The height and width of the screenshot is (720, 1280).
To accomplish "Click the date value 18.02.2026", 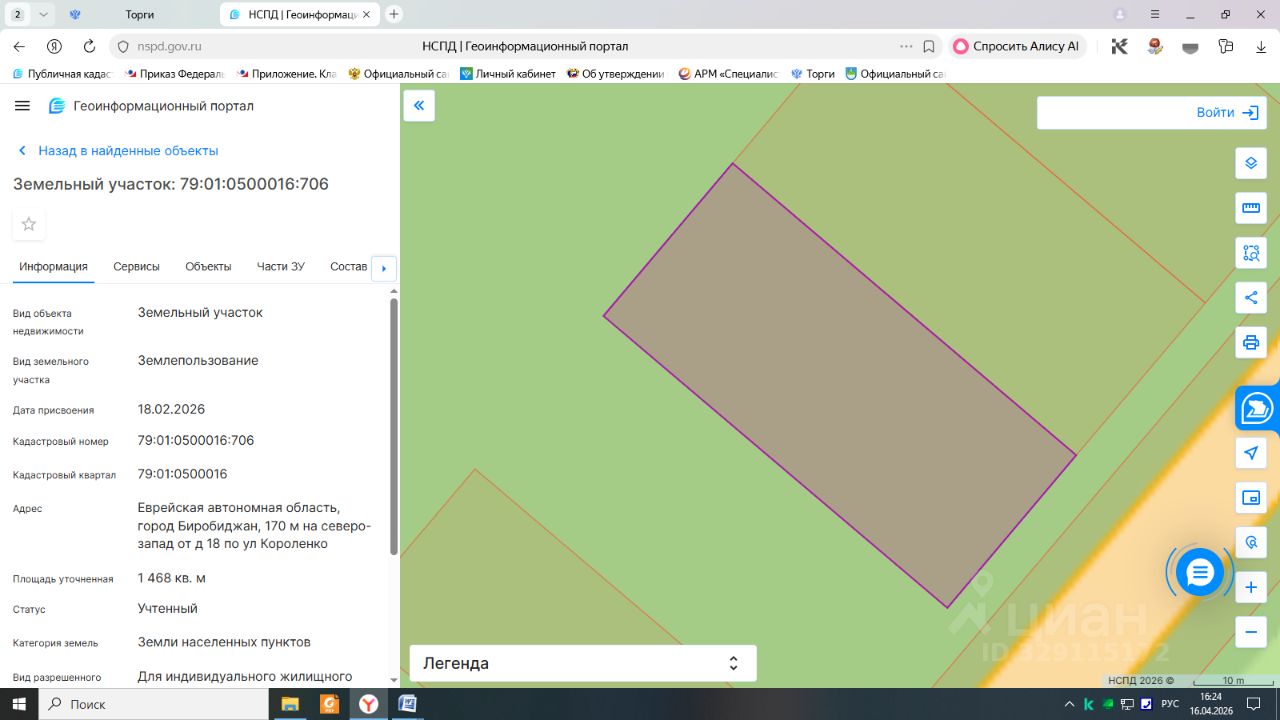I will click(171, 409).
